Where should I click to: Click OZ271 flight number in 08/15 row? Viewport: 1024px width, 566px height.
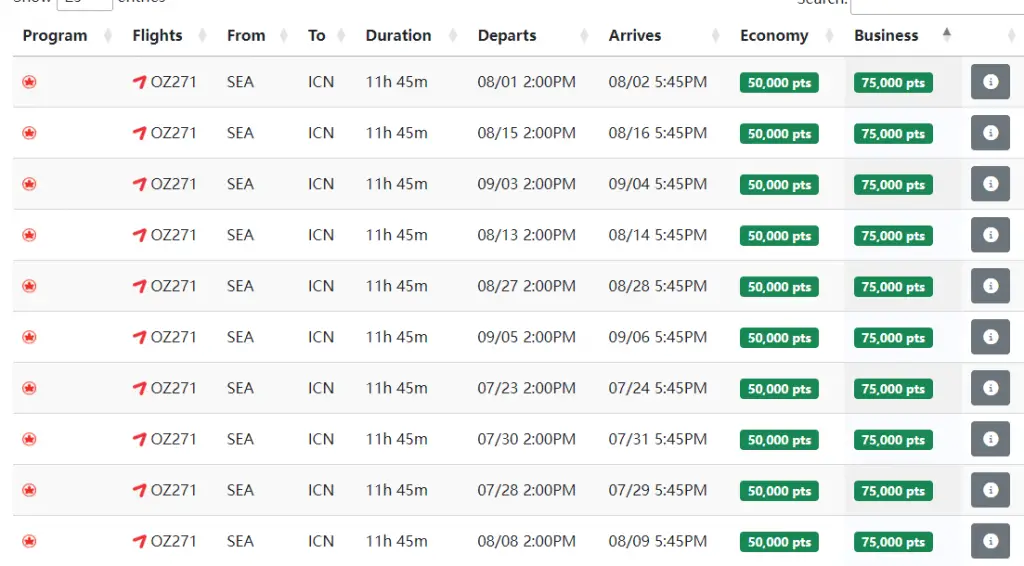(173, 133)
